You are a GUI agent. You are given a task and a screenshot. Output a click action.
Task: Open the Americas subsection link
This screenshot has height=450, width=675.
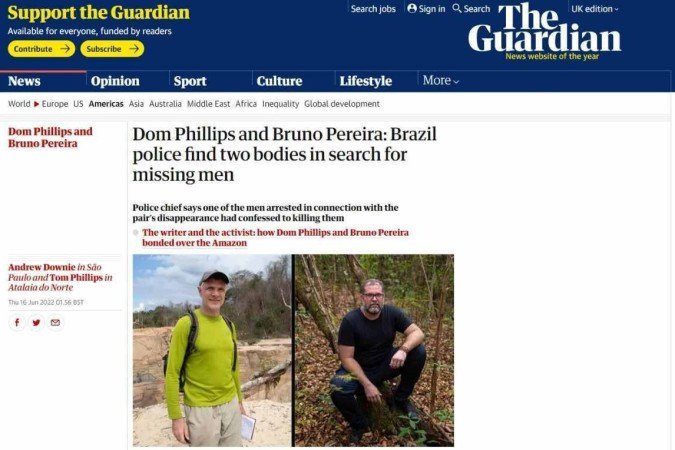pyautogui.click(x=106, y=104)
